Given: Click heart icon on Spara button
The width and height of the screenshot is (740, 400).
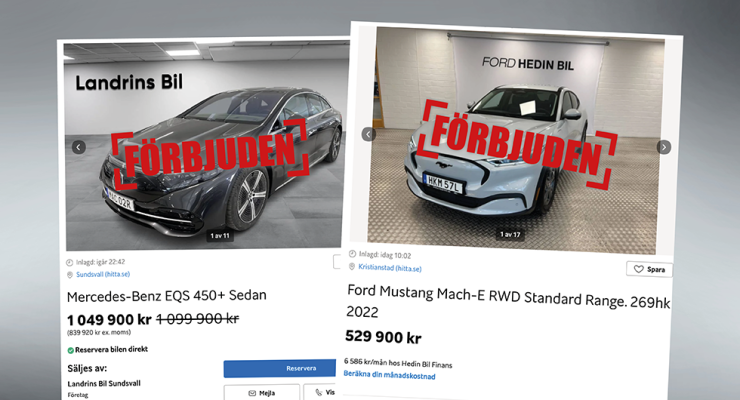Looking at the screenshot, I should click(x=639, y=269).
